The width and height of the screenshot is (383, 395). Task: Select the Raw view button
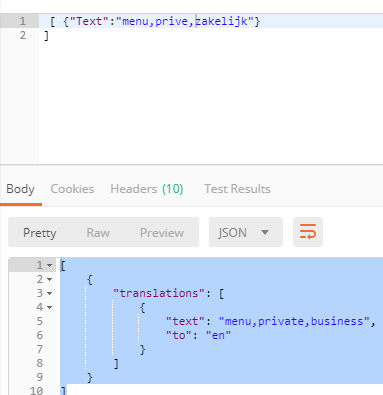pos(98,233)
